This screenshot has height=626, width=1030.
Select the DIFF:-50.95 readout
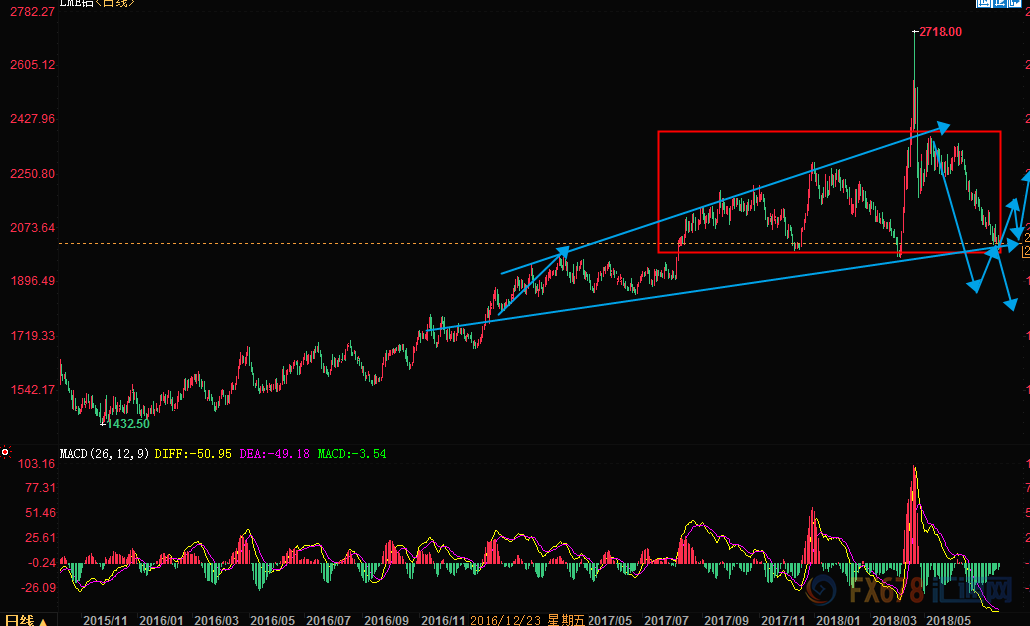tap(193, 454)
